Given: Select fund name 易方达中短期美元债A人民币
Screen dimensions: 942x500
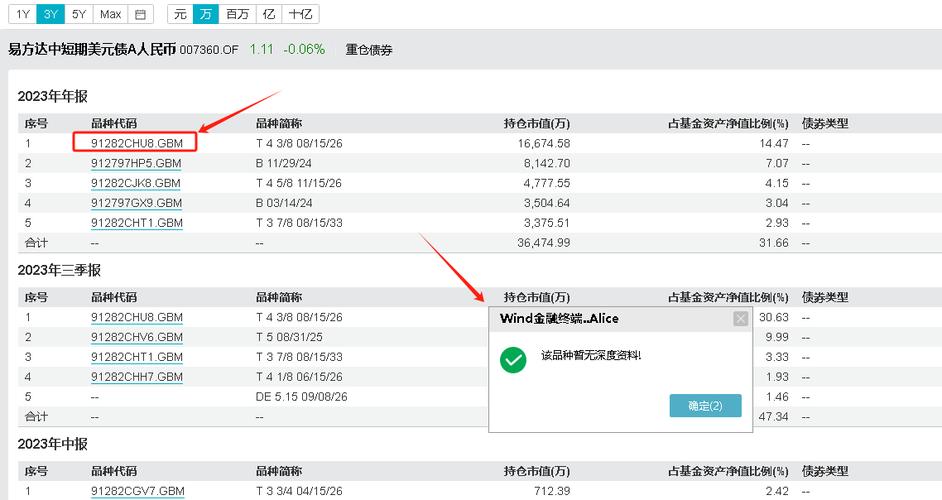Looking at the screenshot, I should coord(92,49).
